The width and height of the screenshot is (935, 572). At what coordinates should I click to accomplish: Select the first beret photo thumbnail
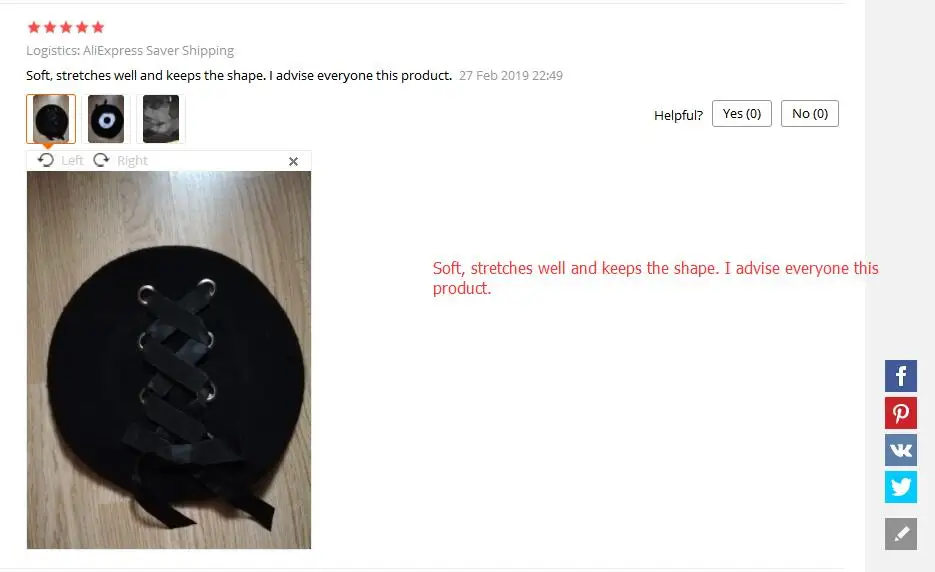pyautogui.click(x=51, y=119)
